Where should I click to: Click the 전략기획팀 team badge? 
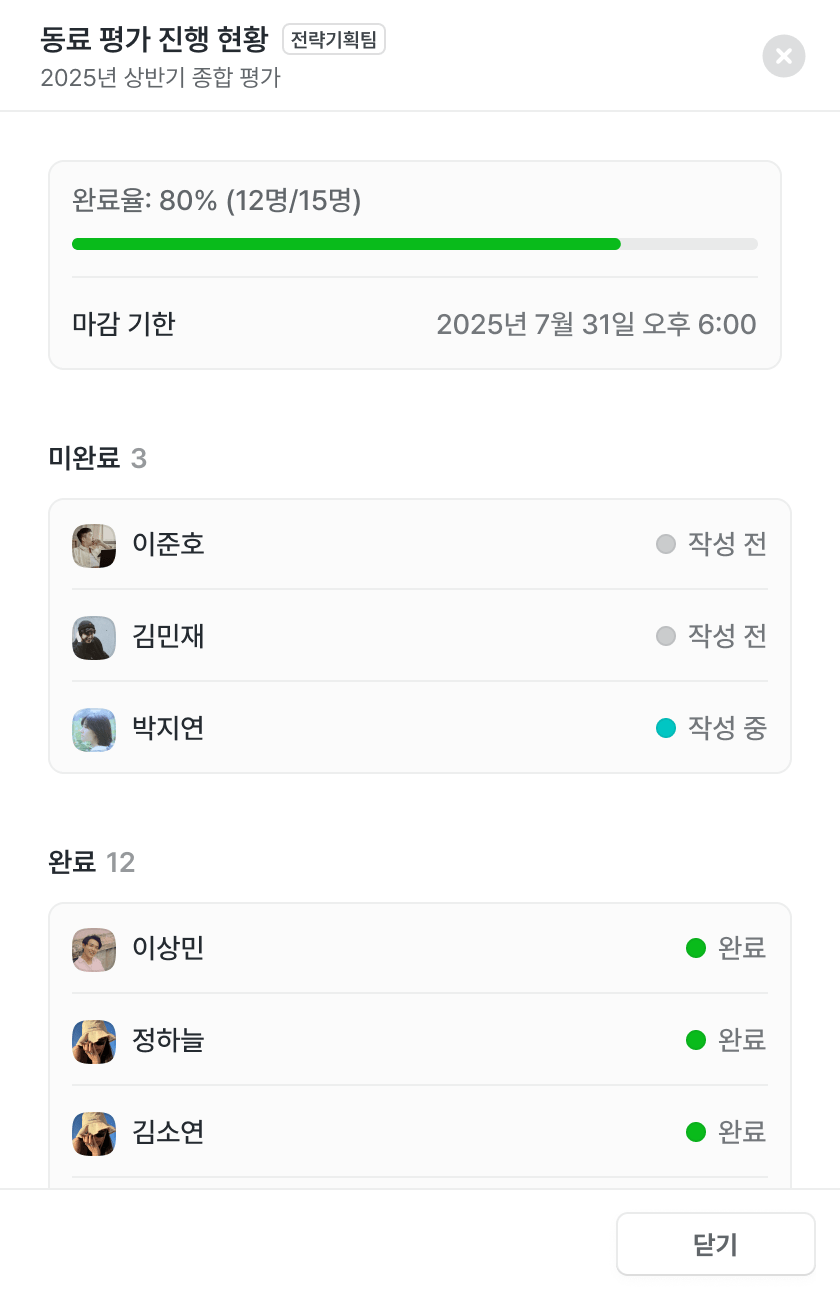point(334,40)
